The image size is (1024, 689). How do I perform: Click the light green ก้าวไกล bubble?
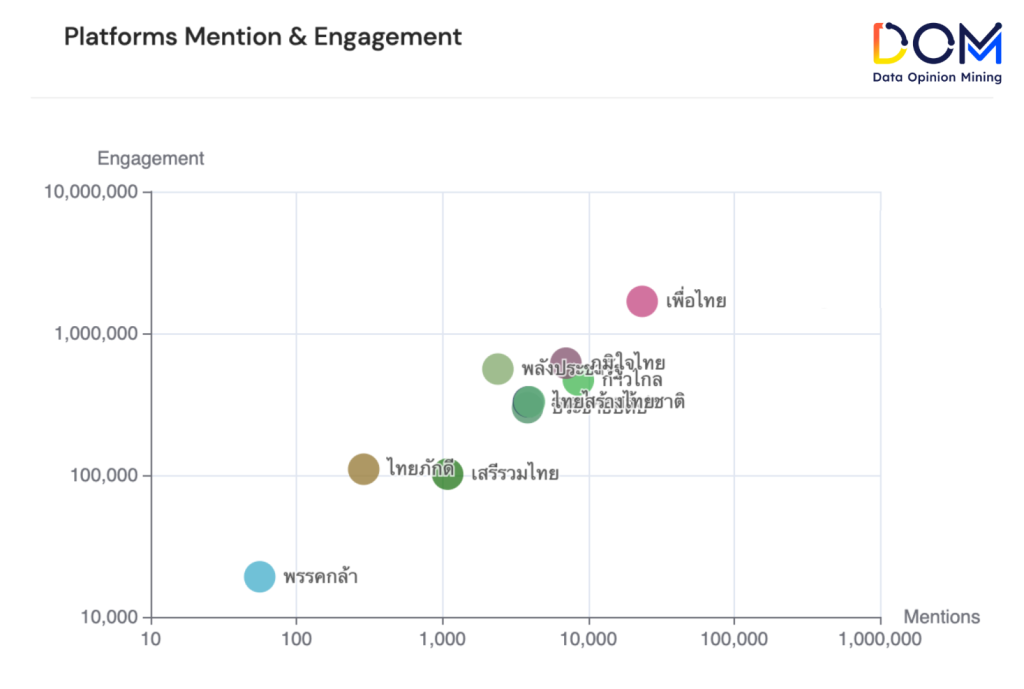tap(579, 381)
